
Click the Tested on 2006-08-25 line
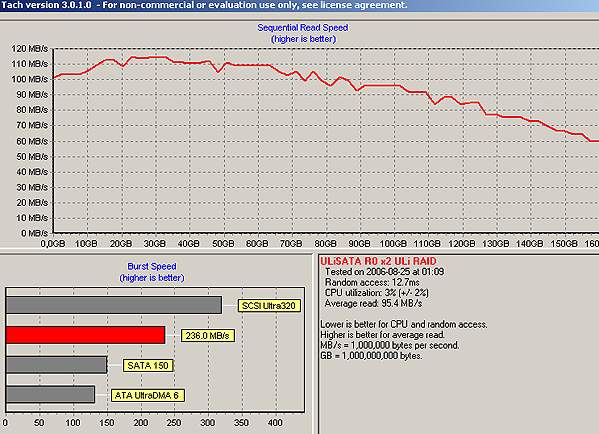click(384, 272)
